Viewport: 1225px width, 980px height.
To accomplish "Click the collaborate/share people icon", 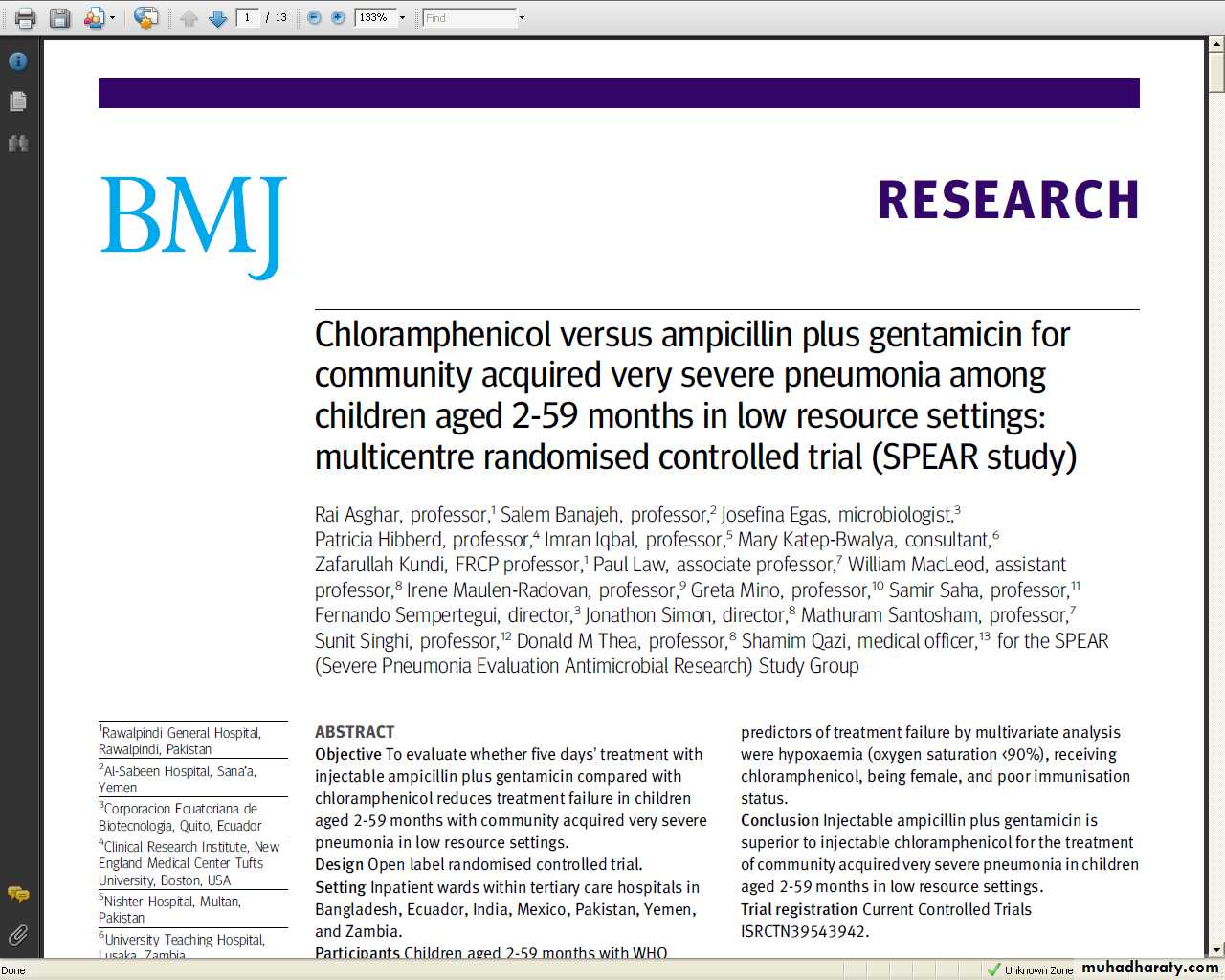I will point(94,17).
